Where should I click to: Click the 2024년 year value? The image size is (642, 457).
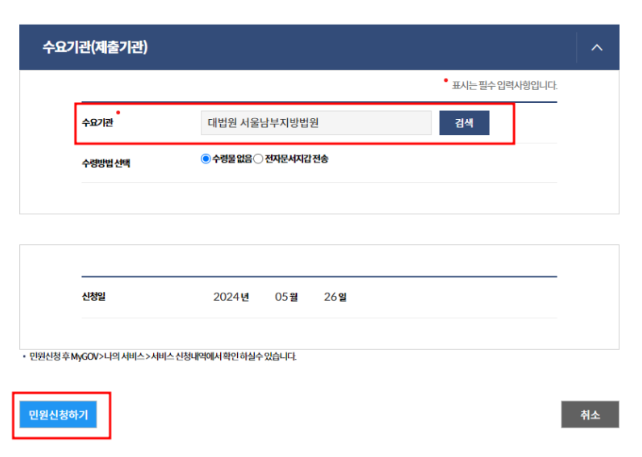click(231, 297)
